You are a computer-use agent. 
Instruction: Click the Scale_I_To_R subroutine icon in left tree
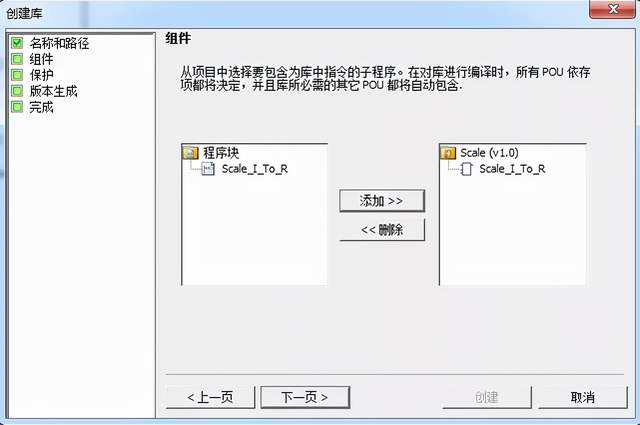click(x=208, y=169)
